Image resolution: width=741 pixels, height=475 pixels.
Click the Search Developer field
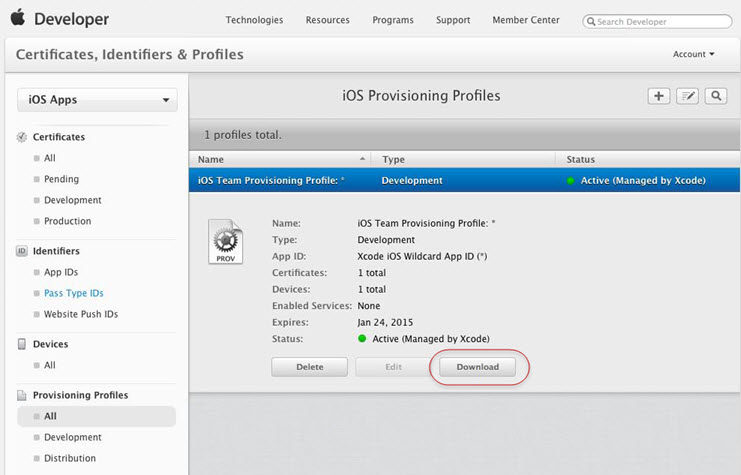pos(661,20)
